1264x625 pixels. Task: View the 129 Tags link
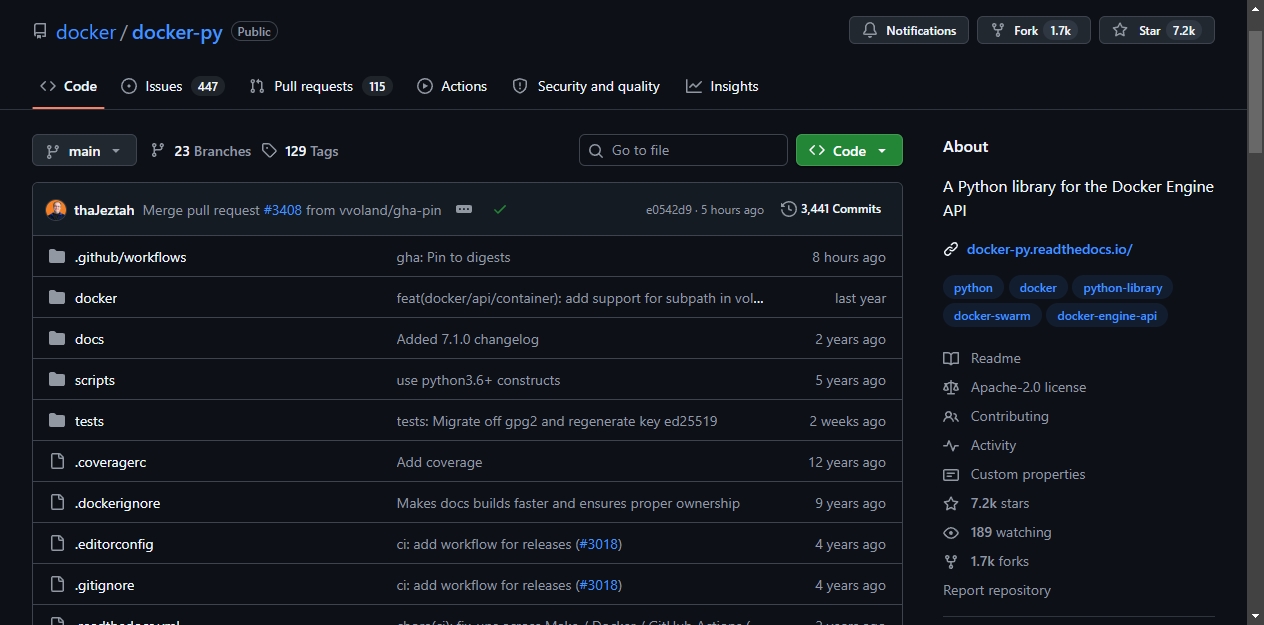(x=300, y=151)
